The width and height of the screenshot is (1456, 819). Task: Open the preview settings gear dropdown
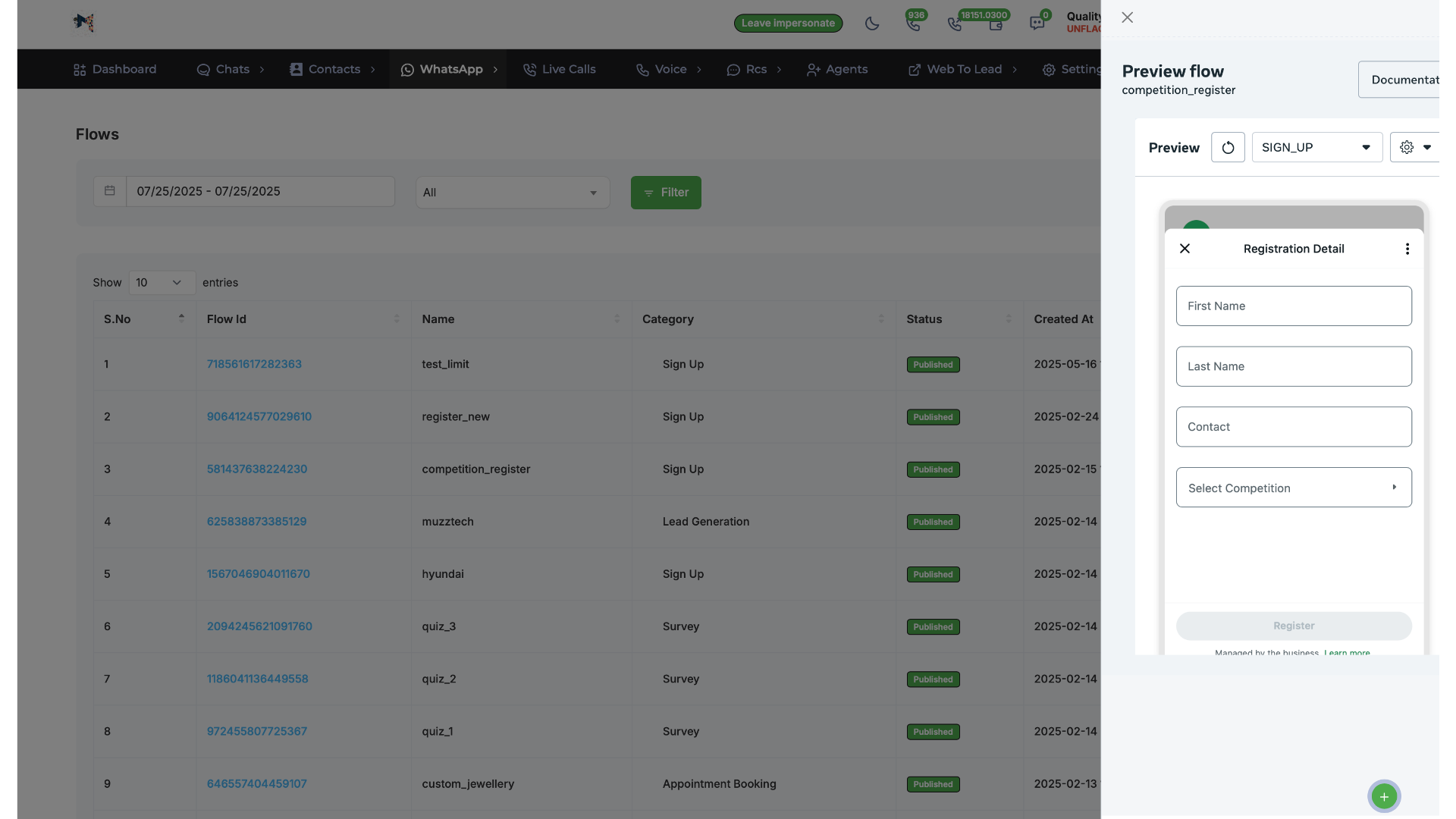click(x=1415, y=147)
